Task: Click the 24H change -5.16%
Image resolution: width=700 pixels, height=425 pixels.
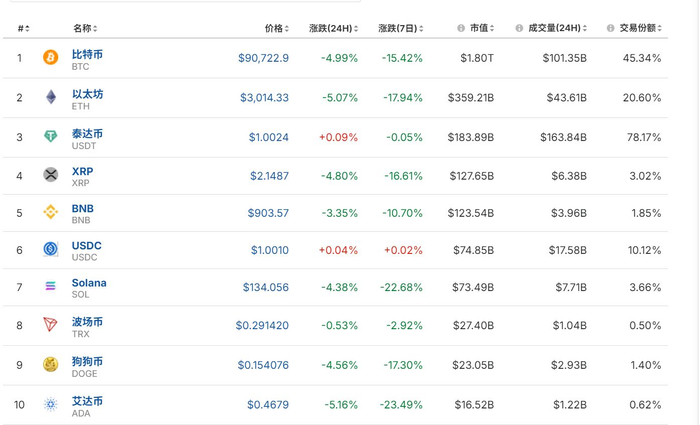Action: coord(341,405)
